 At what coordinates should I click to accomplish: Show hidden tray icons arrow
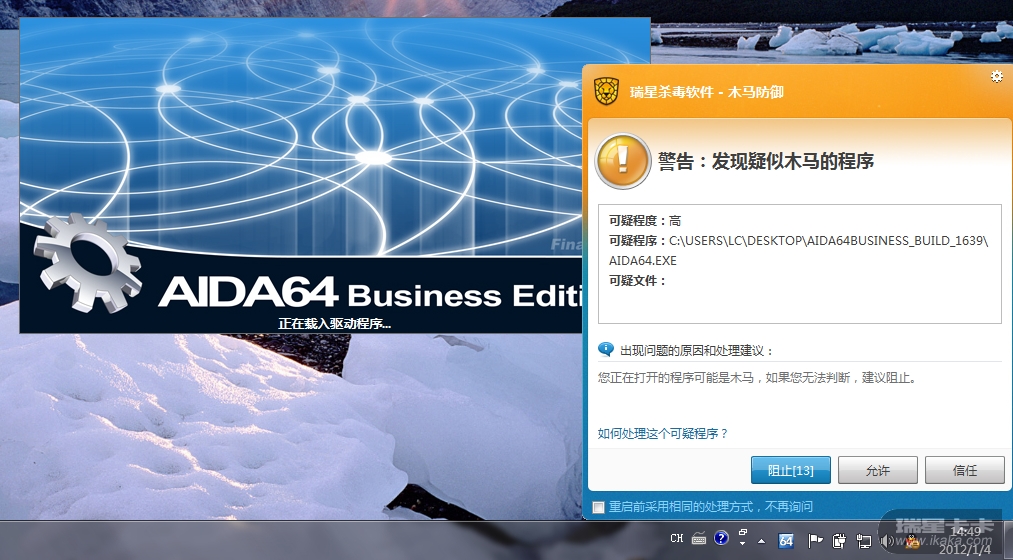[762, 541]
